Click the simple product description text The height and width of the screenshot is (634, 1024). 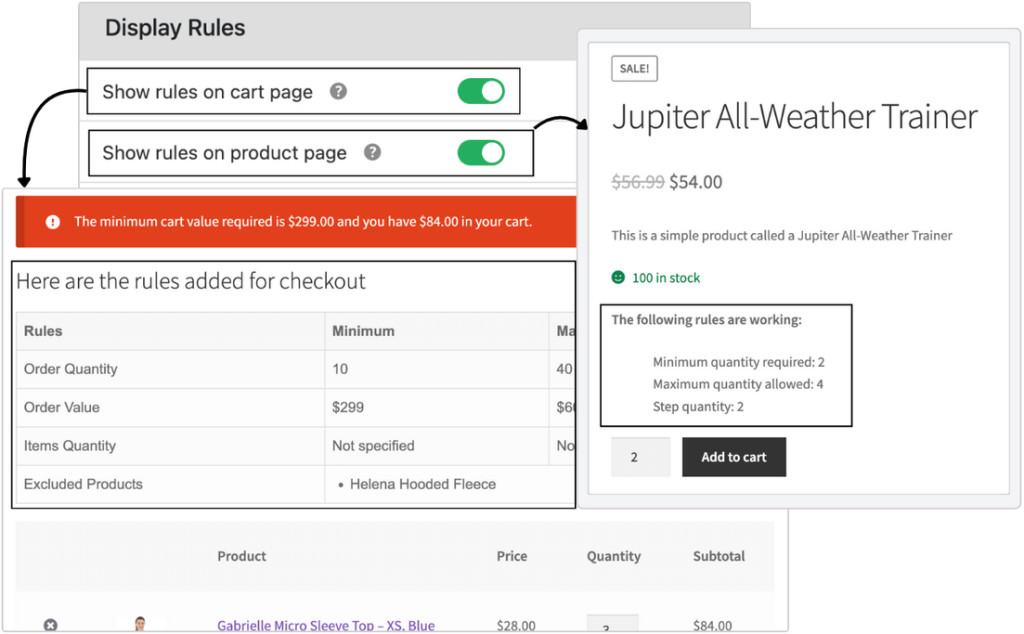pyautogui.click(x=782, y=236)
